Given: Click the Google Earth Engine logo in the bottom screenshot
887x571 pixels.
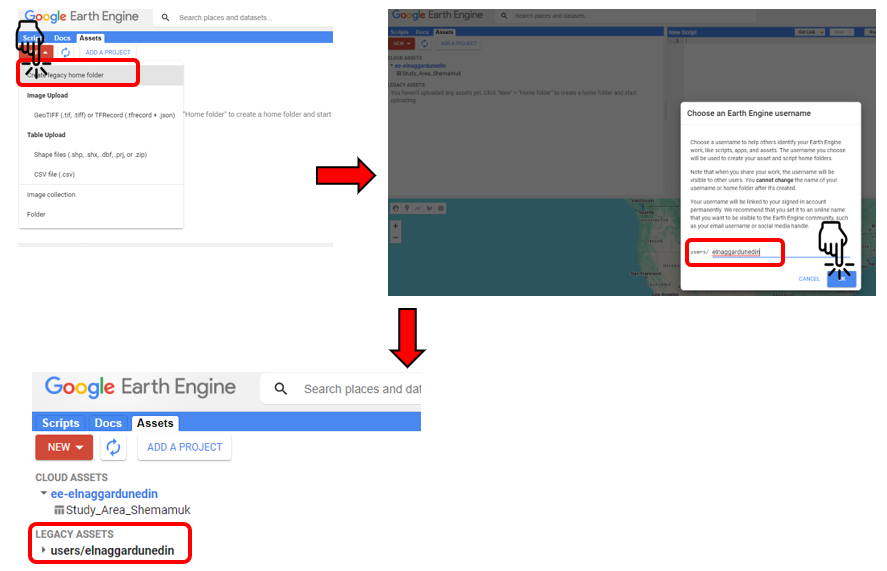Looking at the screenshot, I should point(140,387).
